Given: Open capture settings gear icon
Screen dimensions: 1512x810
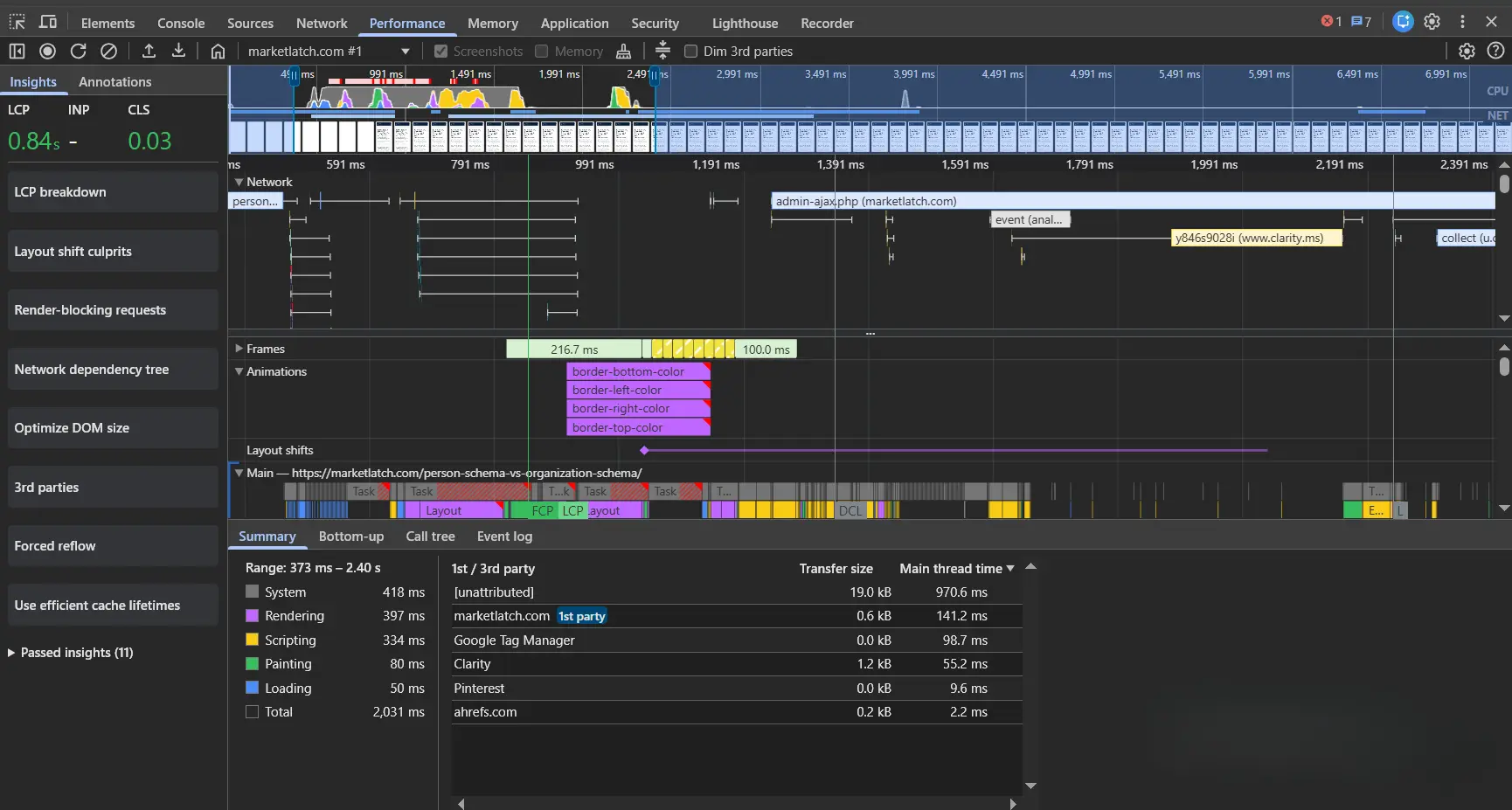Looking at the screenshot, I should tap(1467, 51).
